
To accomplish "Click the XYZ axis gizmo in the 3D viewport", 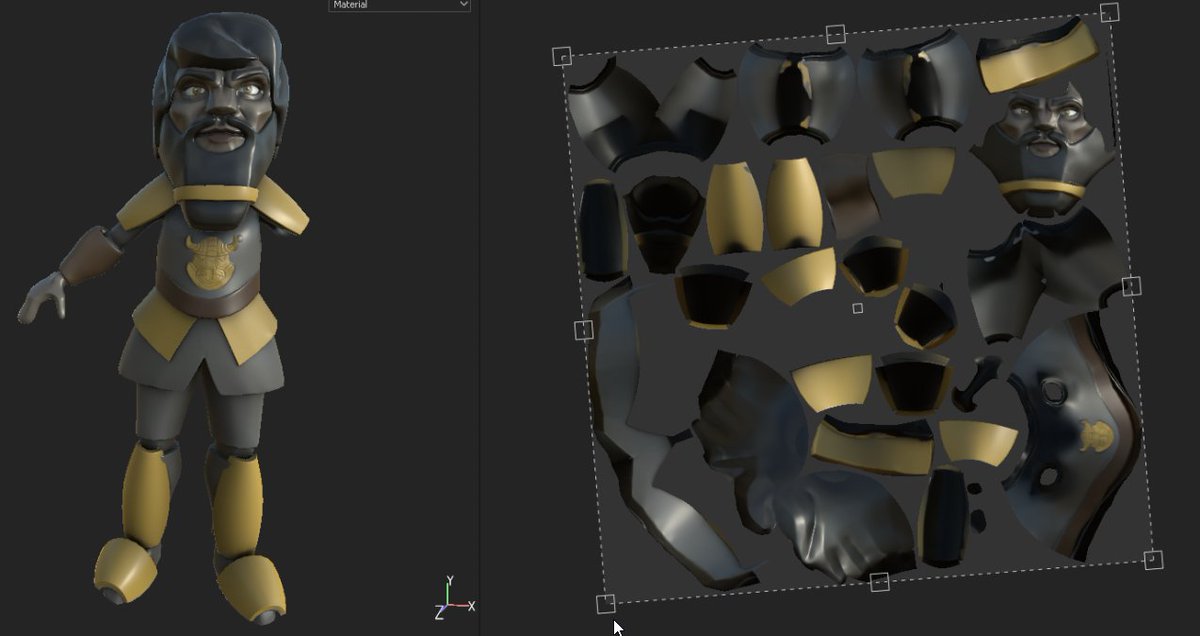I will (x=453, y=598).
